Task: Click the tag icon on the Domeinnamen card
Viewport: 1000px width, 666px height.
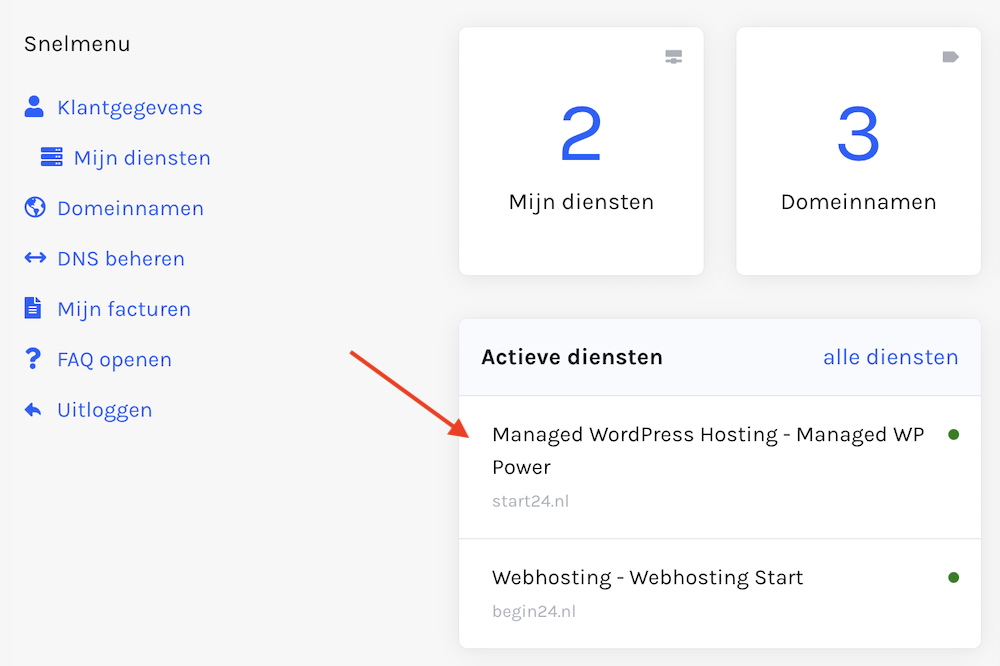Action: pyautogui.click(x=952, y=56)
